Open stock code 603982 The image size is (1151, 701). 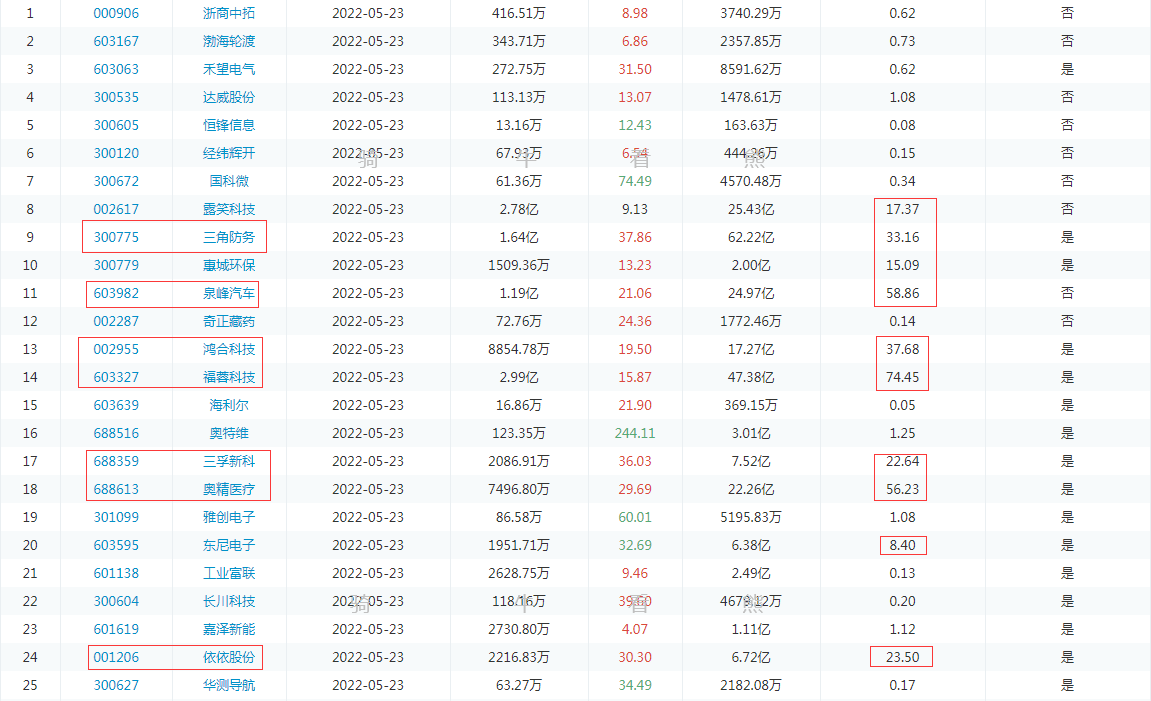coord(116,293)
